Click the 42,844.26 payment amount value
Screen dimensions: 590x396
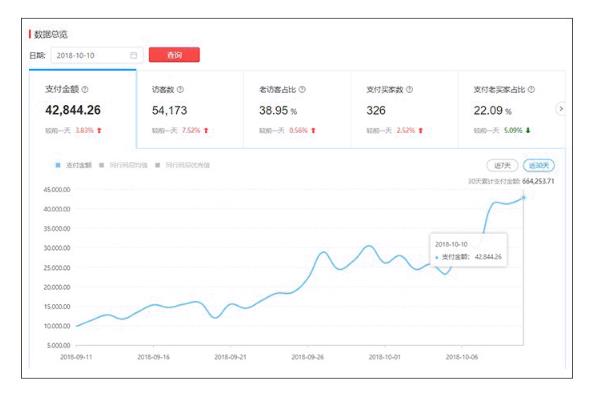73,110
